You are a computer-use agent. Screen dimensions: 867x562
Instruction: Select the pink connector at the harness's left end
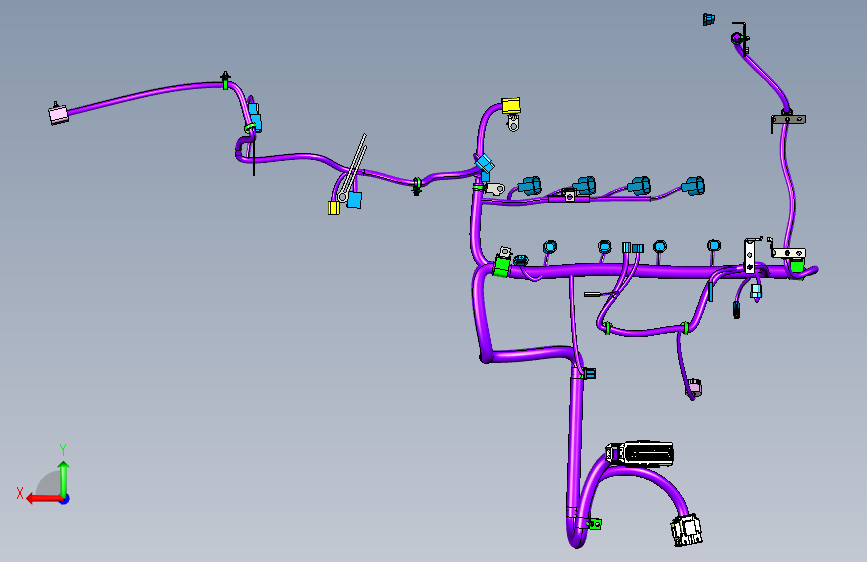click(x=58, y=113)
